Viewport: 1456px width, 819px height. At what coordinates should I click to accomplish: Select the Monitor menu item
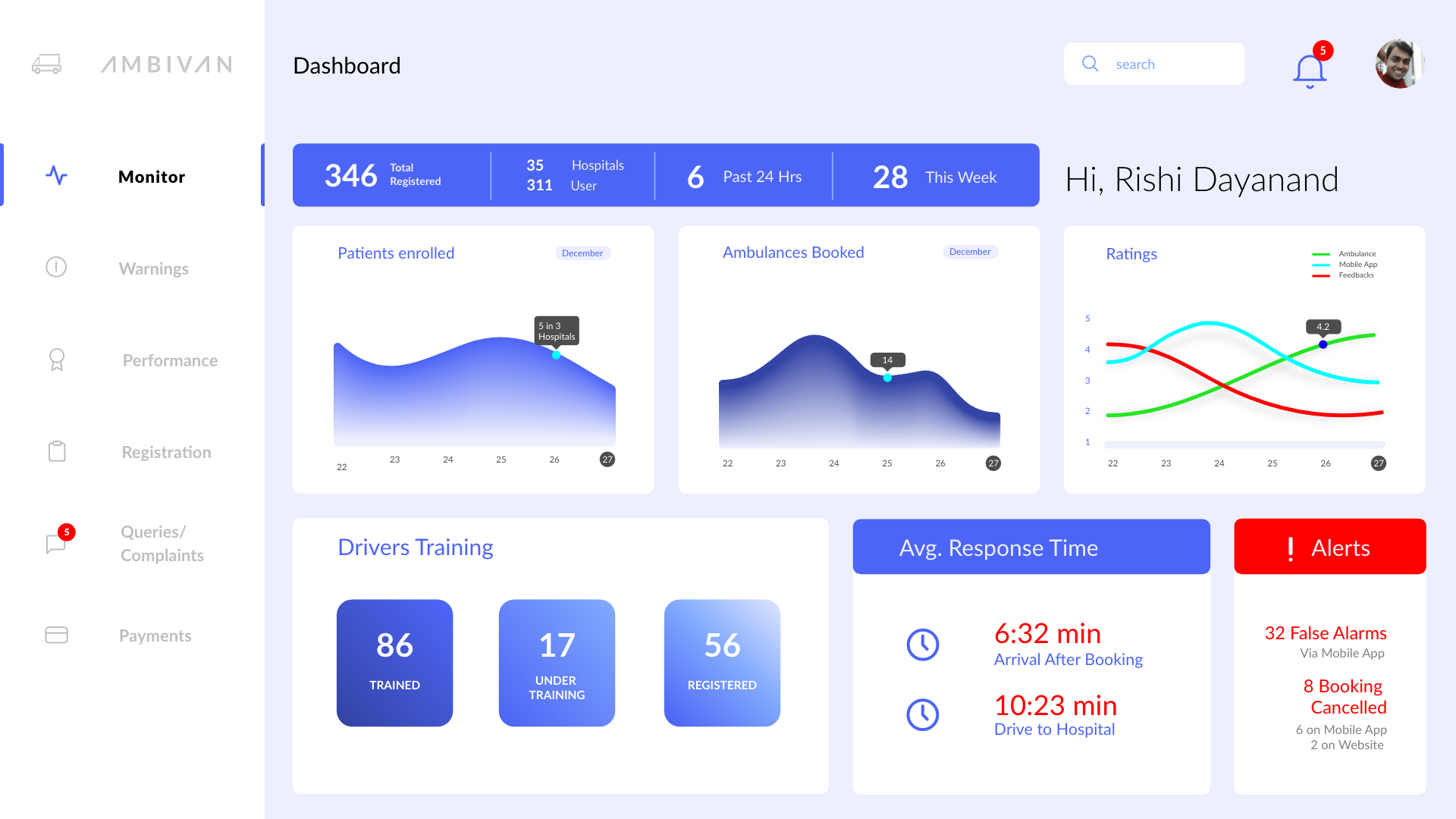pyautogui.click(x=152, y=177)
